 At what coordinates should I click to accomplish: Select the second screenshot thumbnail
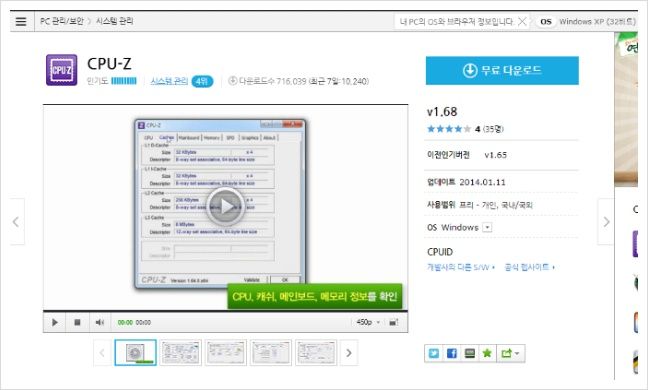(x=181, y=353)
